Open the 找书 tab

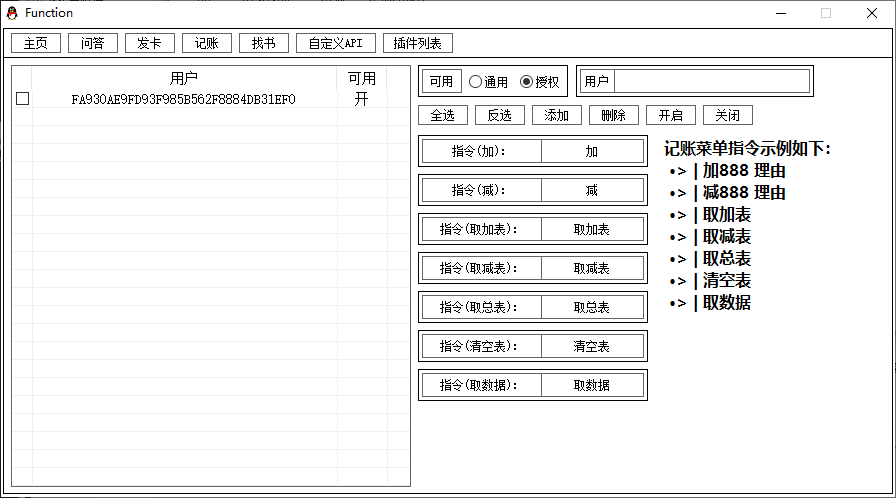coord(264,43)
